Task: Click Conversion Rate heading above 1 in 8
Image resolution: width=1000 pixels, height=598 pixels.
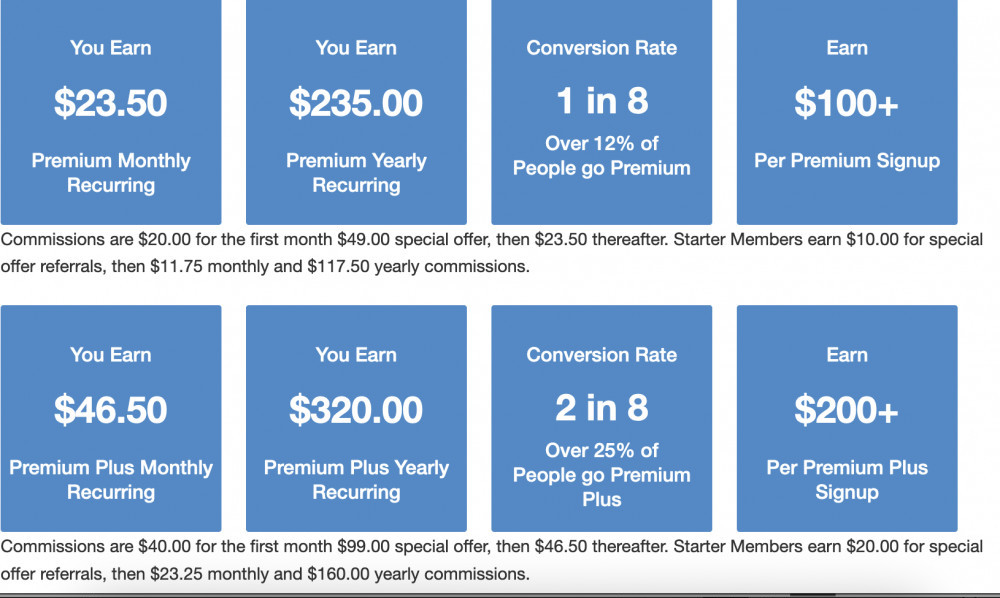Action: [x=602, y=48]
